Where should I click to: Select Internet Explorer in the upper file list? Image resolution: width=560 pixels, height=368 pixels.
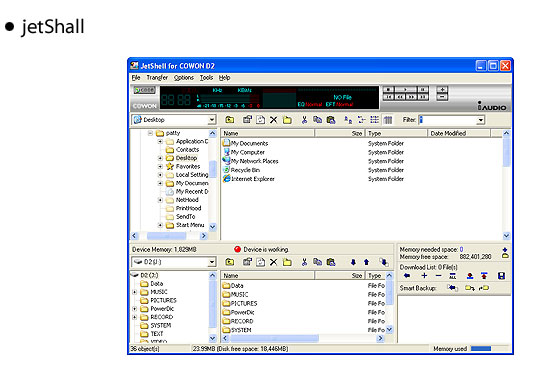point(249,179)
